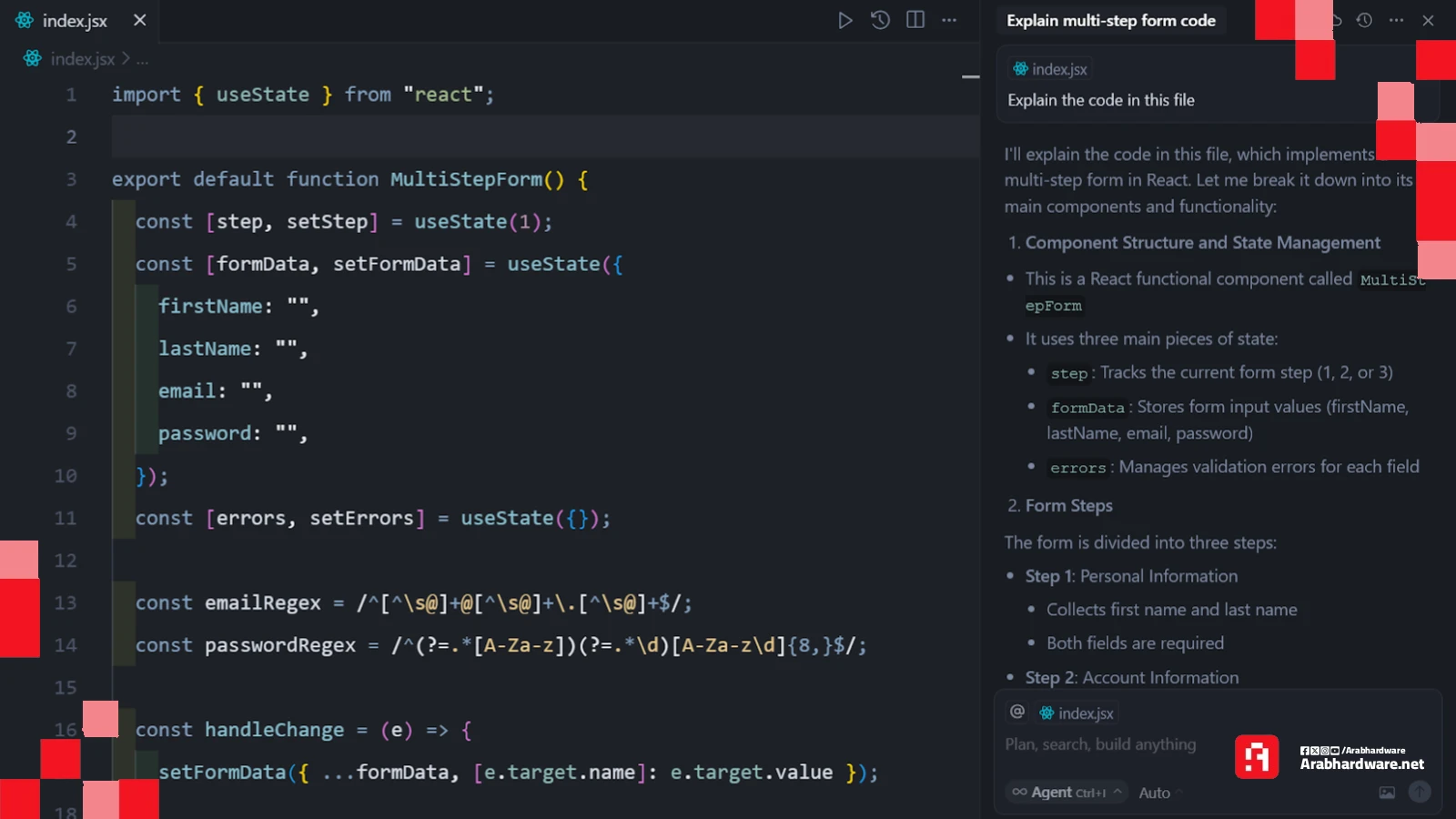Run the index.jsx file with play icon
Screen dimensions: 1456x819
pyautogui.click(x=844, y=20)
